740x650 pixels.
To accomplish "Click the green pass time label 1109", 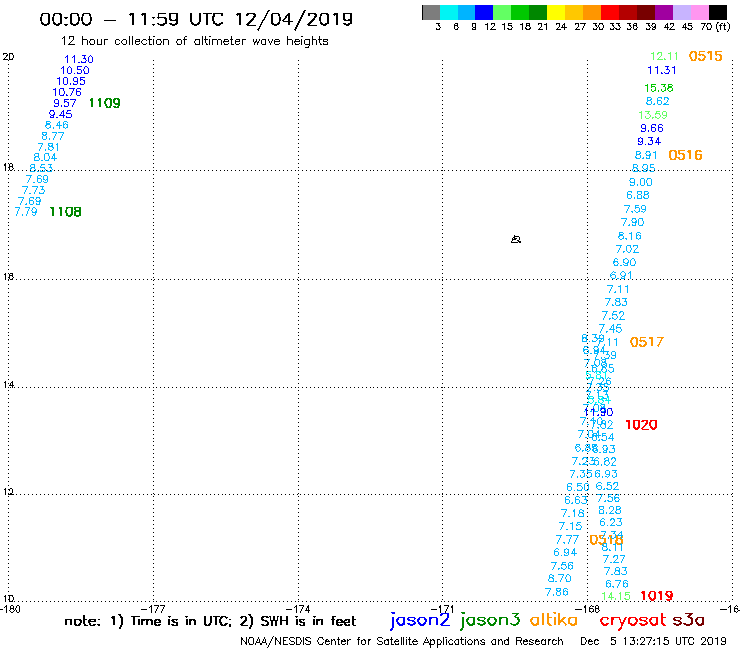I will [x=104, y=103].
